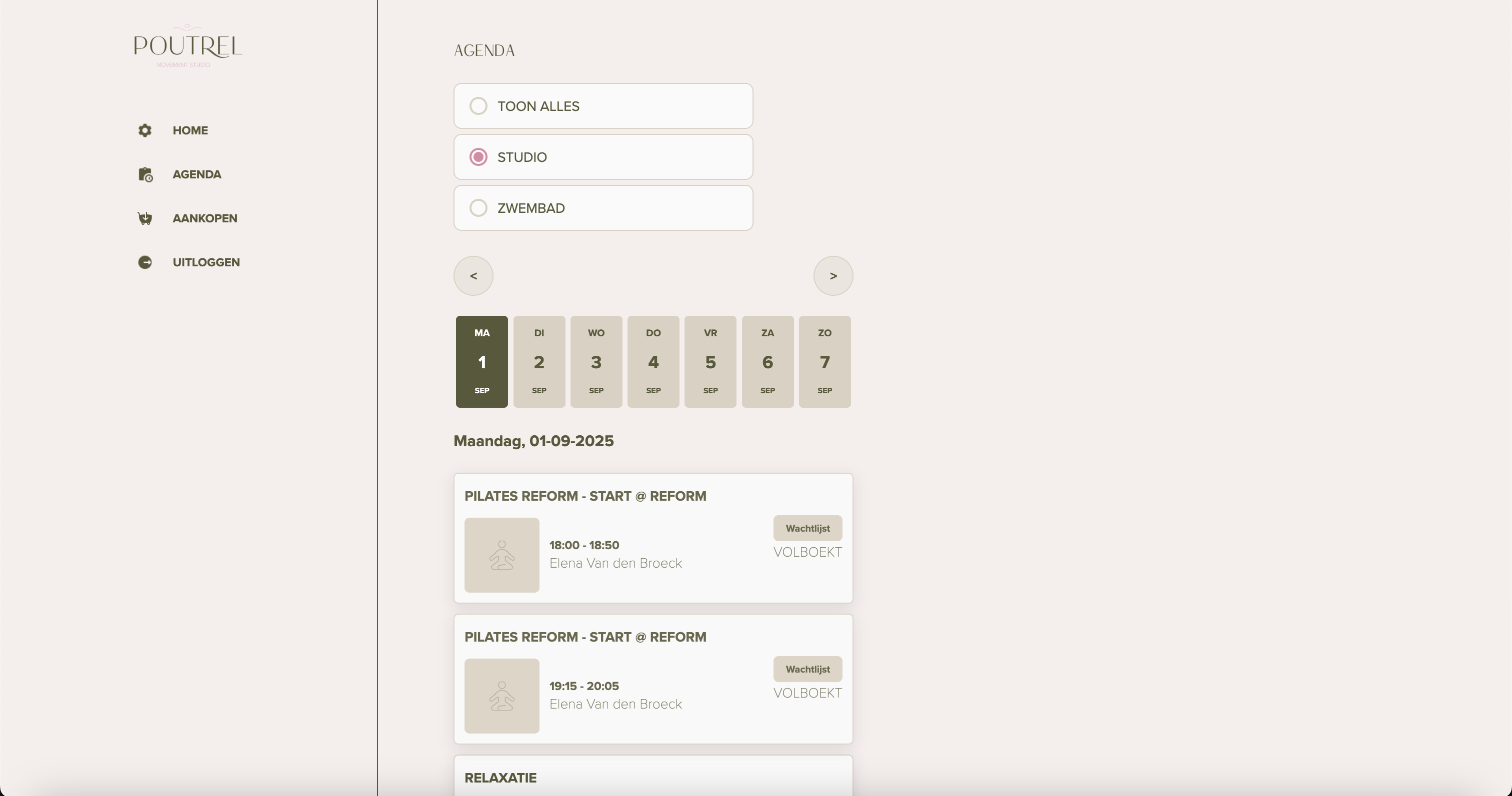Select Sunday 7 Sep day tab
This screenshot has height=796, width=1512.
click(824, 361)
